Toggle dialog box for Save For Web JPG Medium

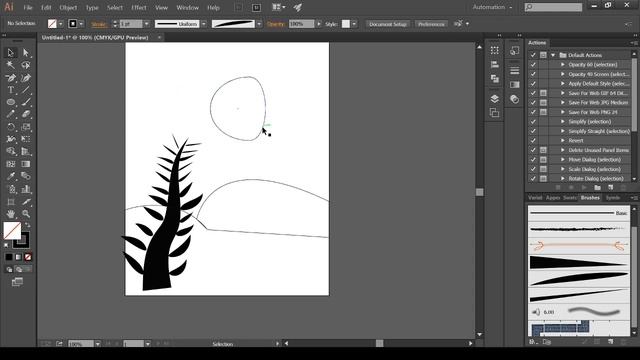543,102
